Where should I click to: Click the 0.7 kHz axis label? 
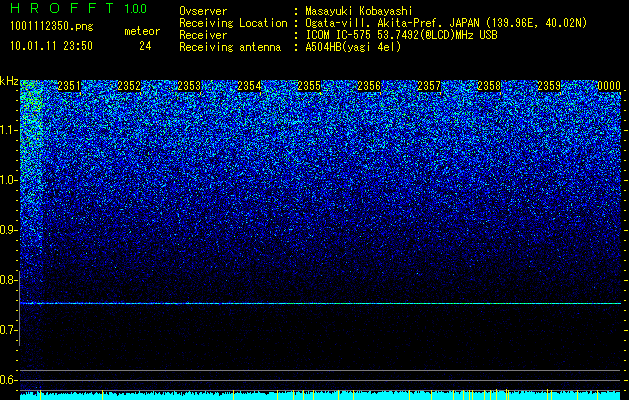pos(9,330)
